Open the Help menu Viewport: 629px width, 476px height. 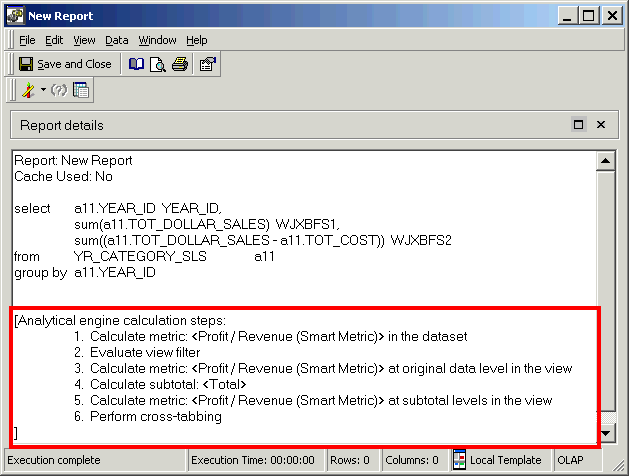coord(197,40)
